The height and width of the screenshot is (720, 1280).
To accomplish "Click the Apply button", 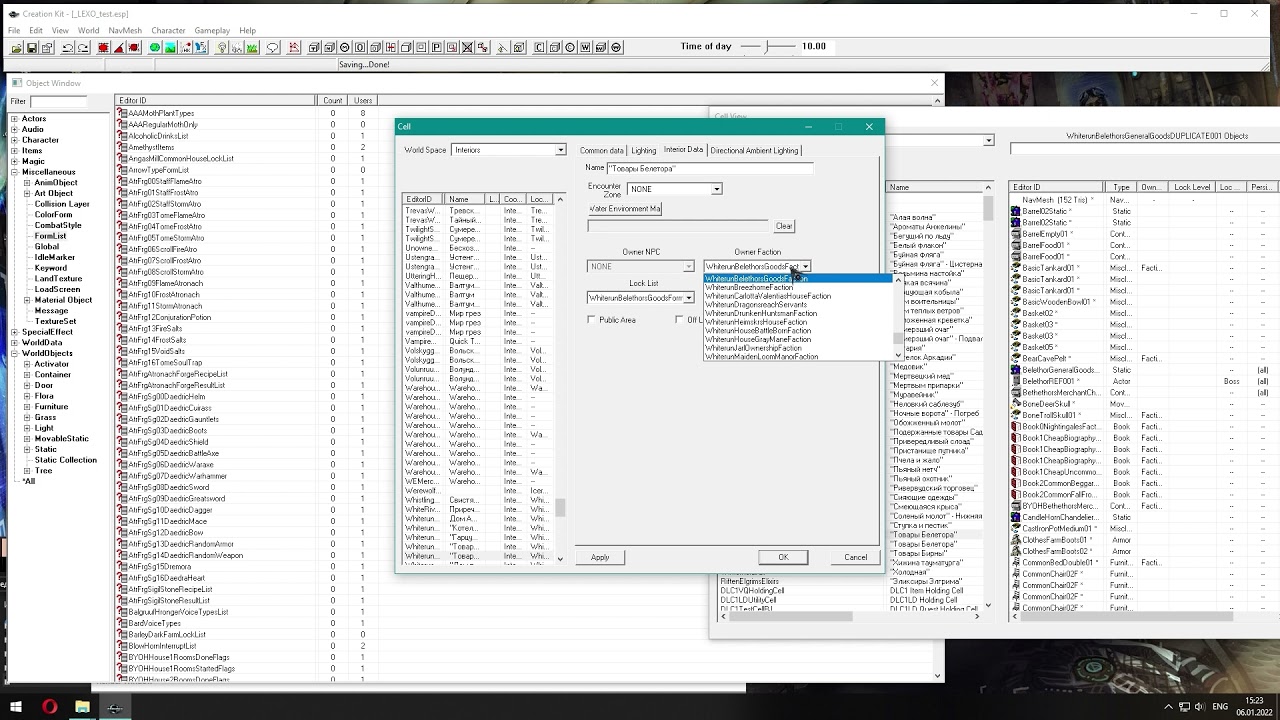I will coord(600,557).
